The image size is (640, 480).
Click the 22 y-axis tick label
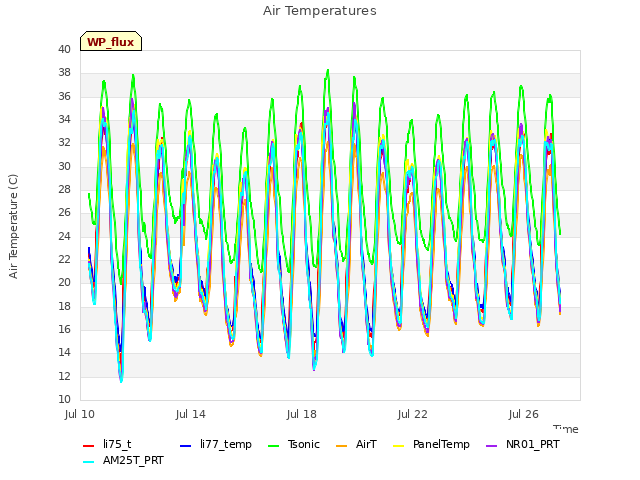click(64, 260)
